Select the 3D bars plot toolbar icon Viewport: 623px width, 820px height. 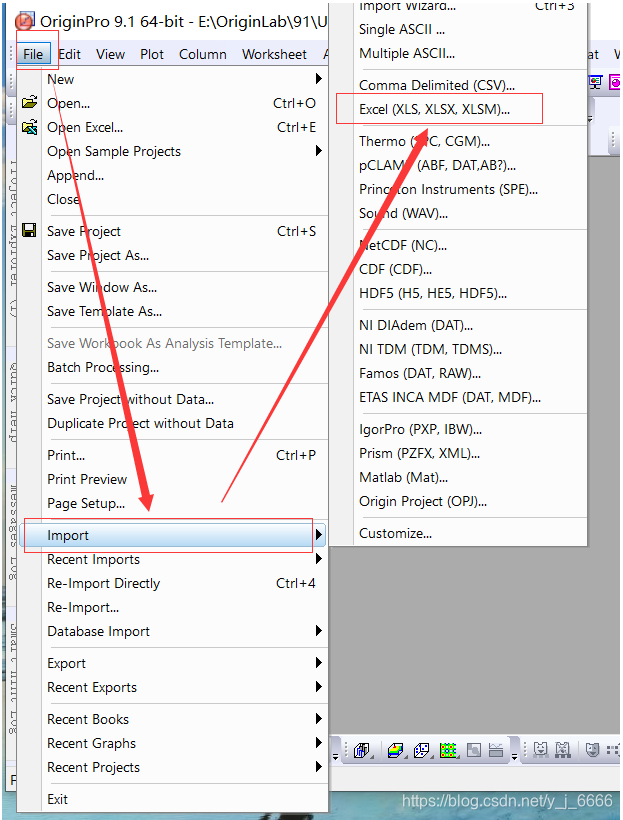[x=361, y=750]
